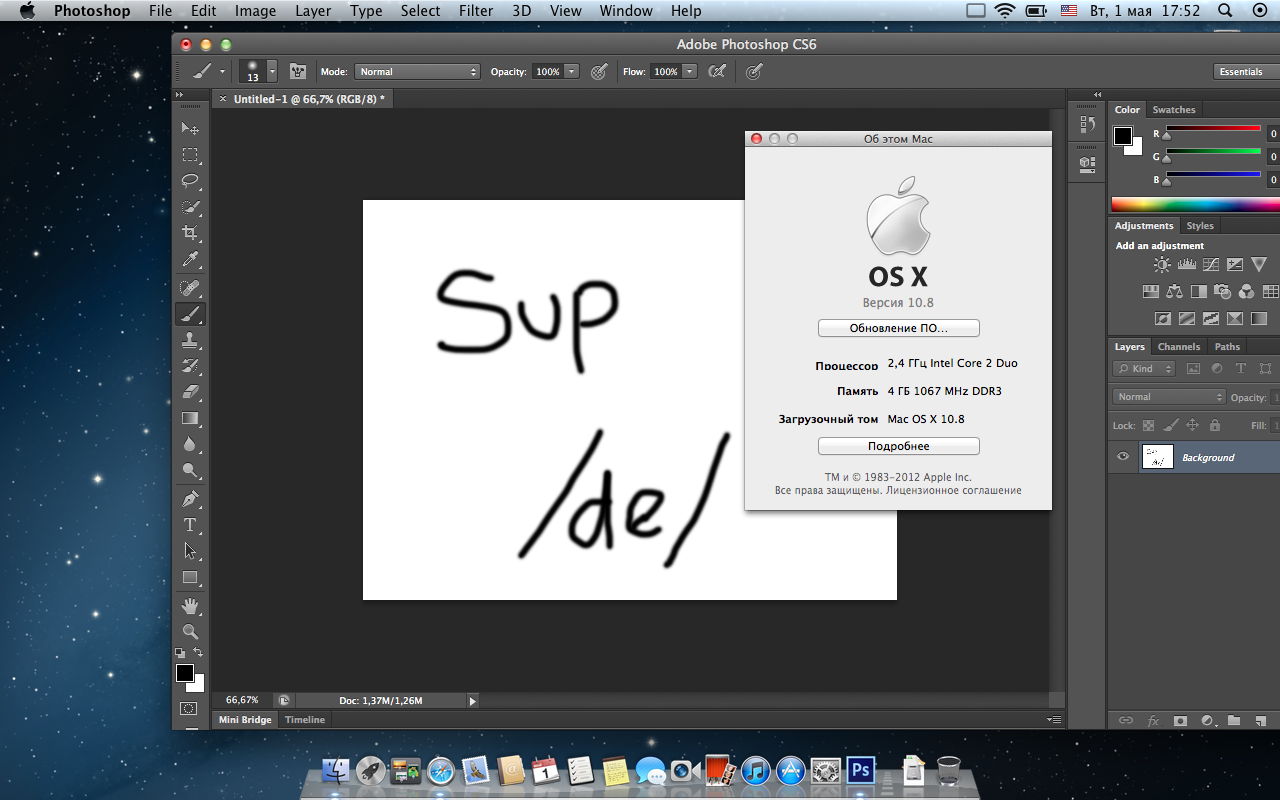This screenshot has height=800, width=1280.
Task: Create a new layer in the Layers panel
Action: (x=1260, y=720)
